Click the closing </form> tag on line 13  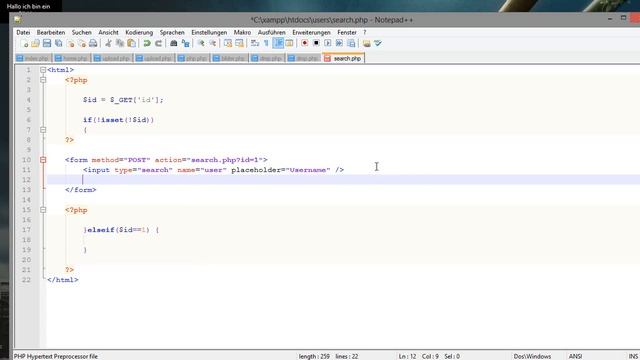click(80, 190)
